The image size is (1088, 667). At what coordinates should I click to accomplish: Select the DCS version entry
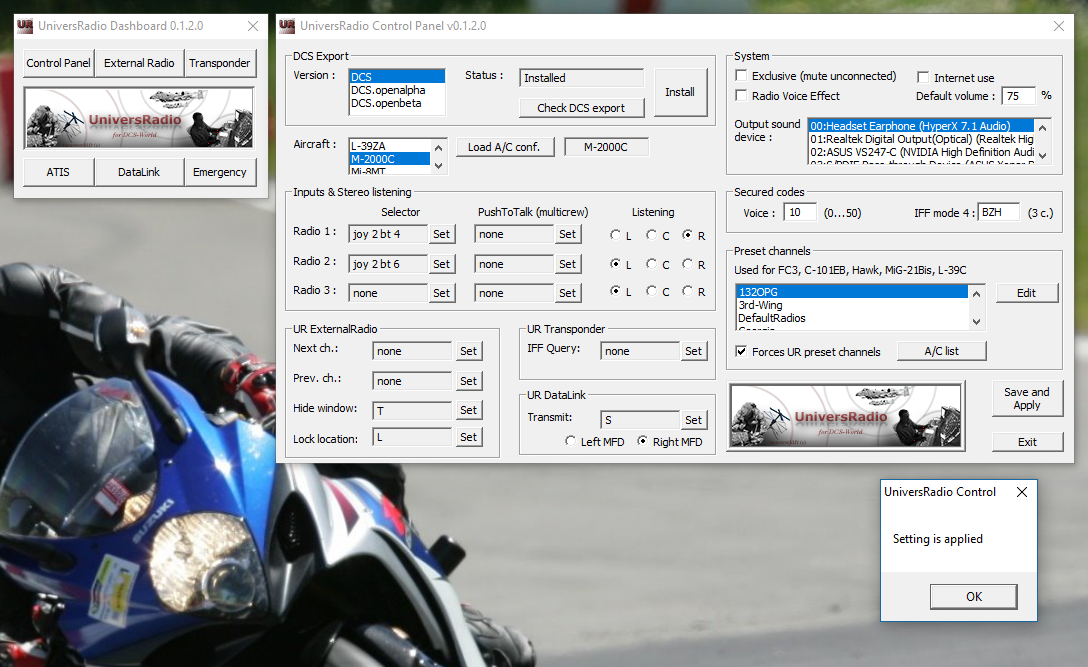(397, 77)
